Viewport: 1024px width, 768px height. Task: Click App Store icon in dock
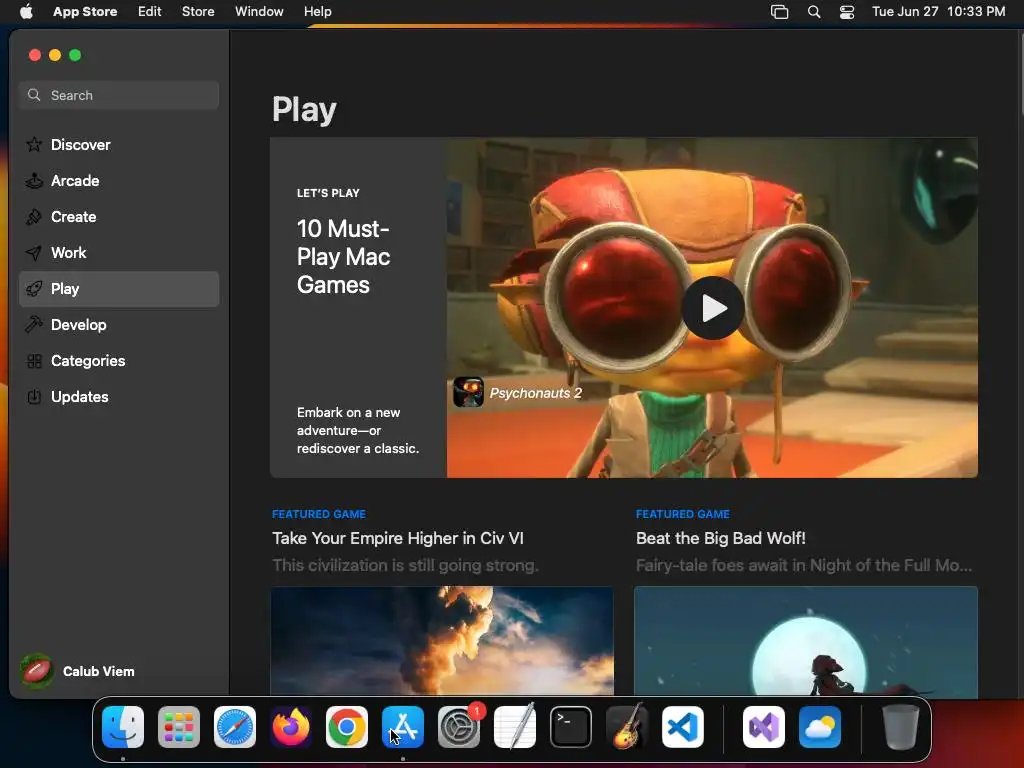pyautogui.click(x=403, y=727)
